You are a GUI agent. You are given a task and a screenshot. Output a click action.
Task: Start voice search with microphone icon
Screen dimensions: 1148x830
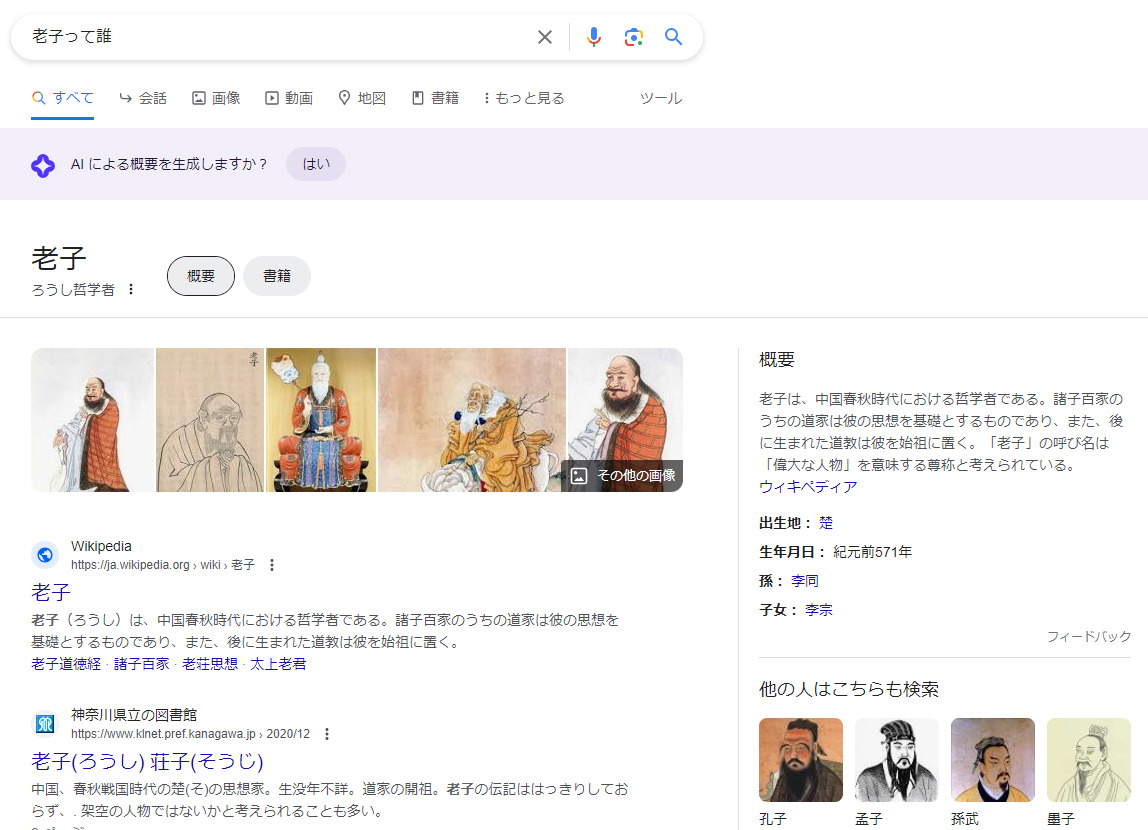click(594, 37)
